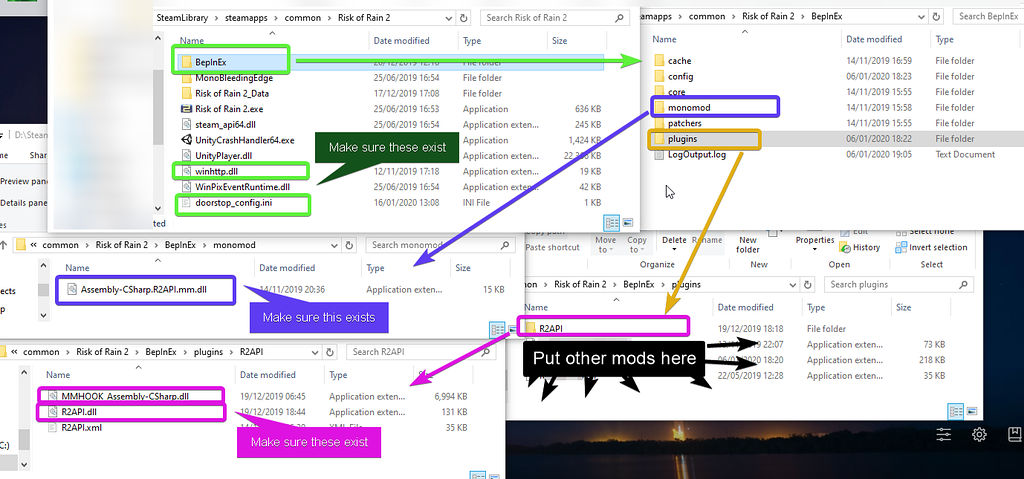Sort Risk of Rain 2 window by Size

tap(560, 41)
